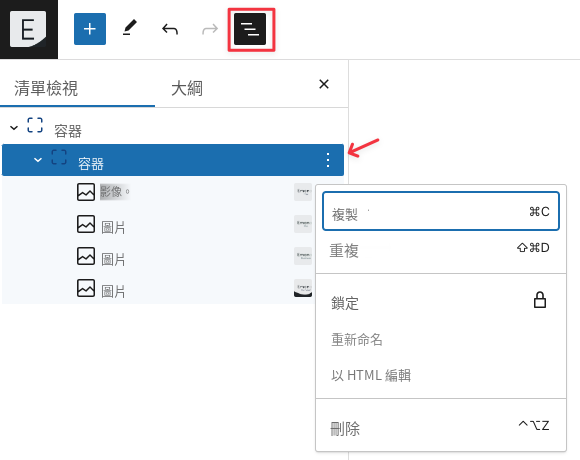Collapse the nested selected 容器 chevron
The image size is (580, 460).
[37, 160]
